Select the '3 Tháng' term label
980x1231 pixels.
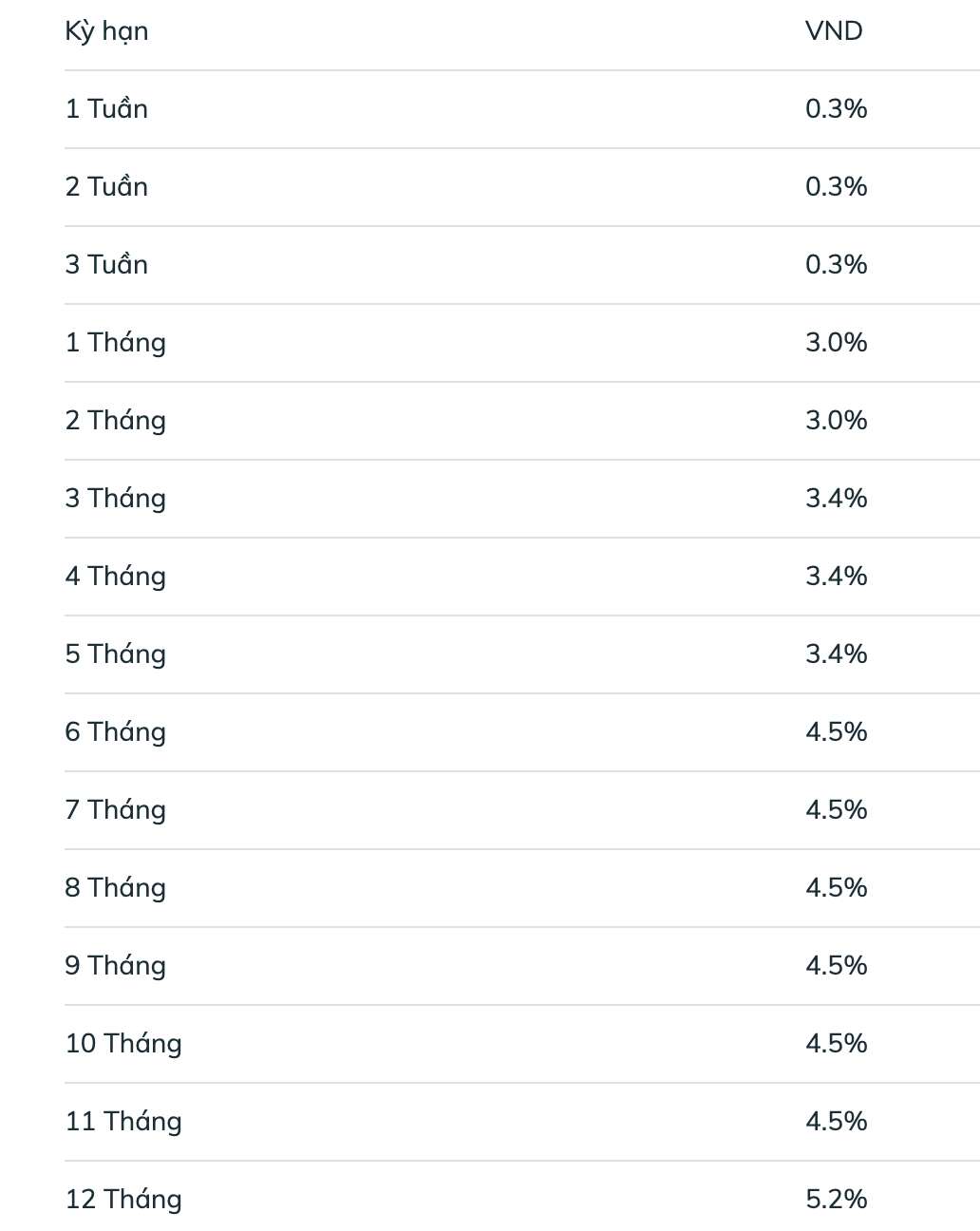tap(115, 499)
